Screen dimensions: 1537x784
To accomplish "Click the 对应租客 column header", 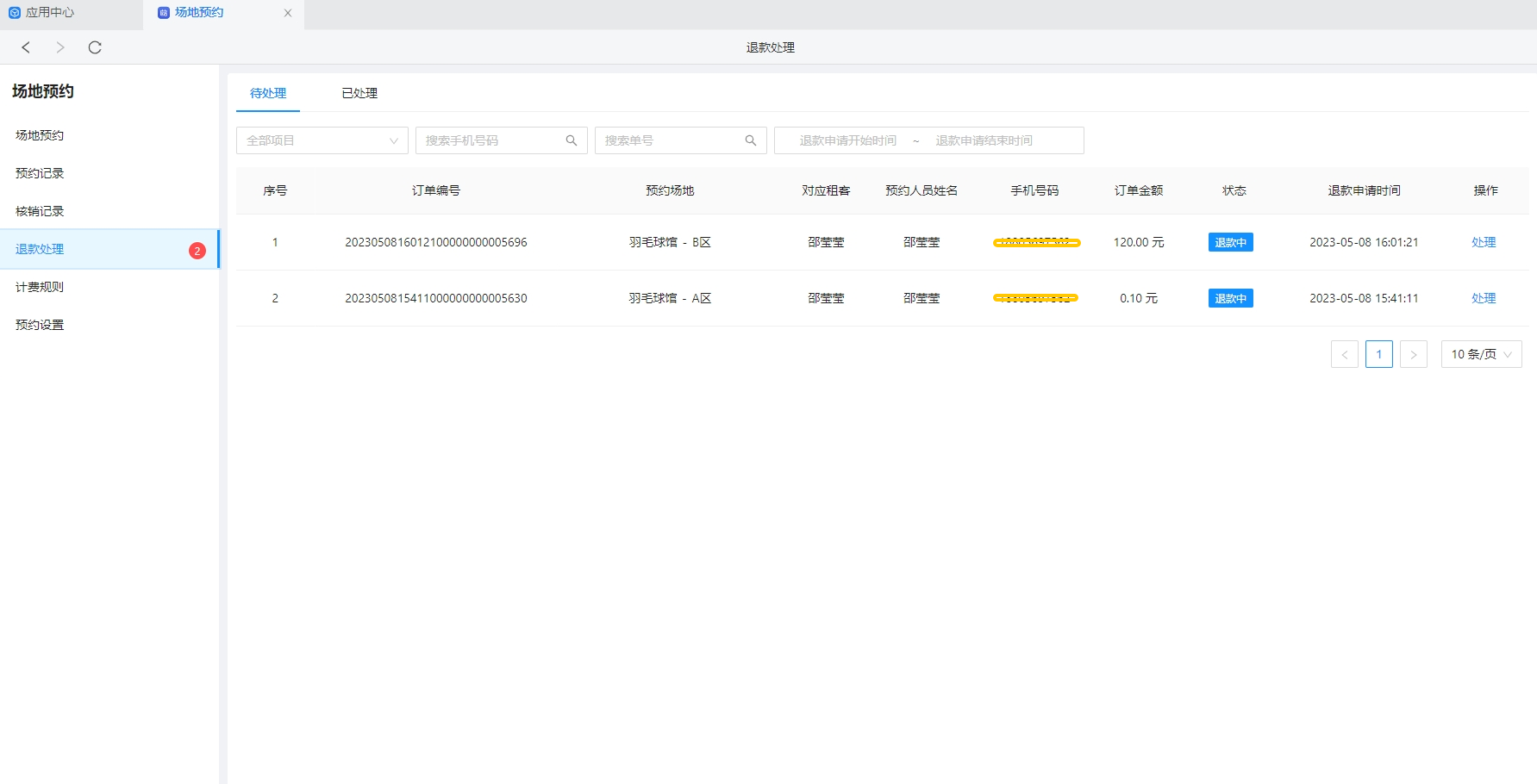I will (826, 190).
